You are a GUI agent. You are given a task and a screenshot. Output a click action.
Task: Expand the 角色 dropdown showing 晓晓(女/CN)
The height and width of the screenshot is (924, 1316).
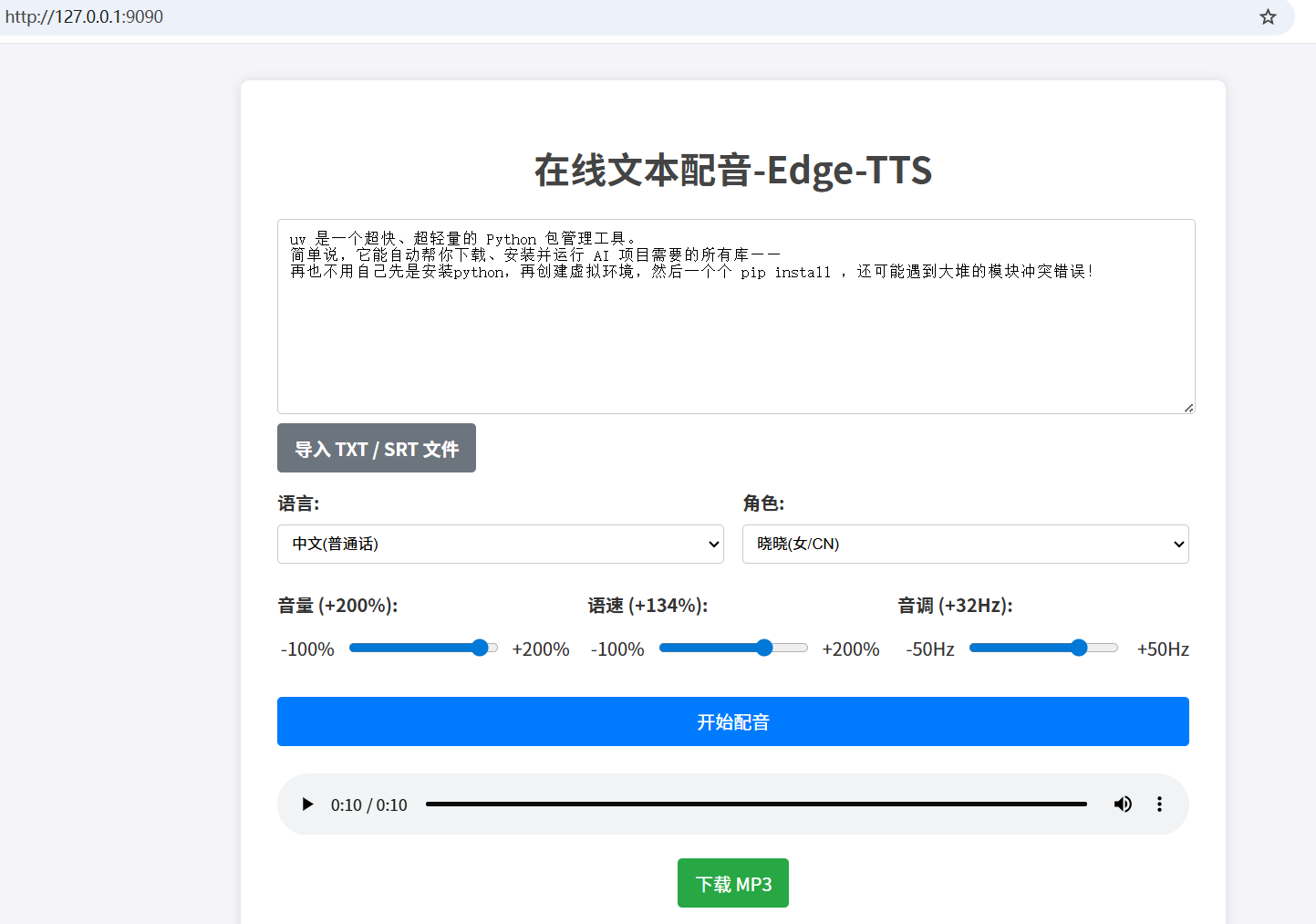point(965,545)
